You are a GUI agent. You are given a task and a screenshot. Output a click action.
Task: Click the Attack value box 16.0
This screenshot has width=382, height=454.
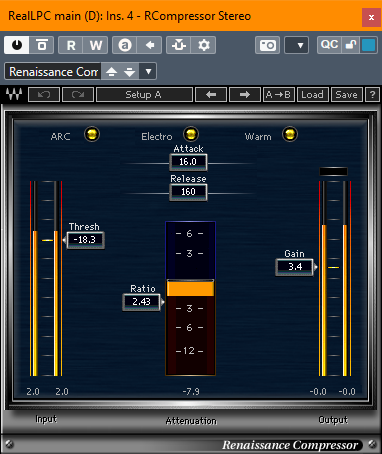188,162
